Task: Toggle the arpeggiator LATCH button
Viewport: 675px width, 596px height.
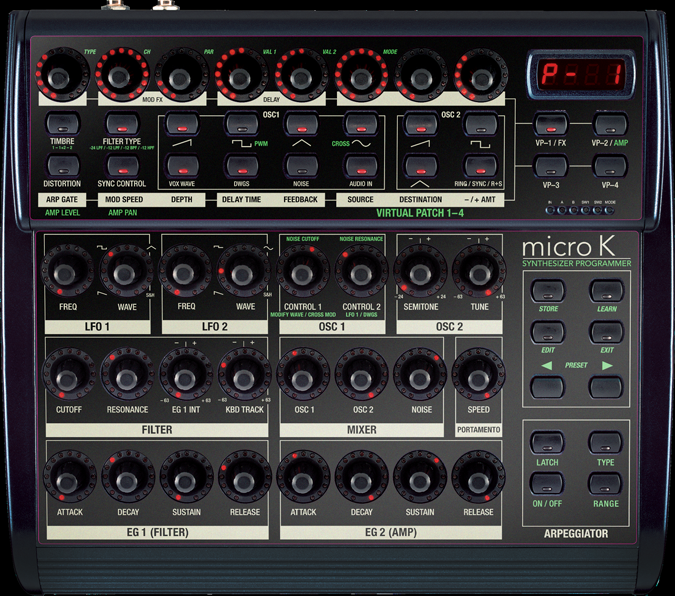Action: [x=546, y=442]
